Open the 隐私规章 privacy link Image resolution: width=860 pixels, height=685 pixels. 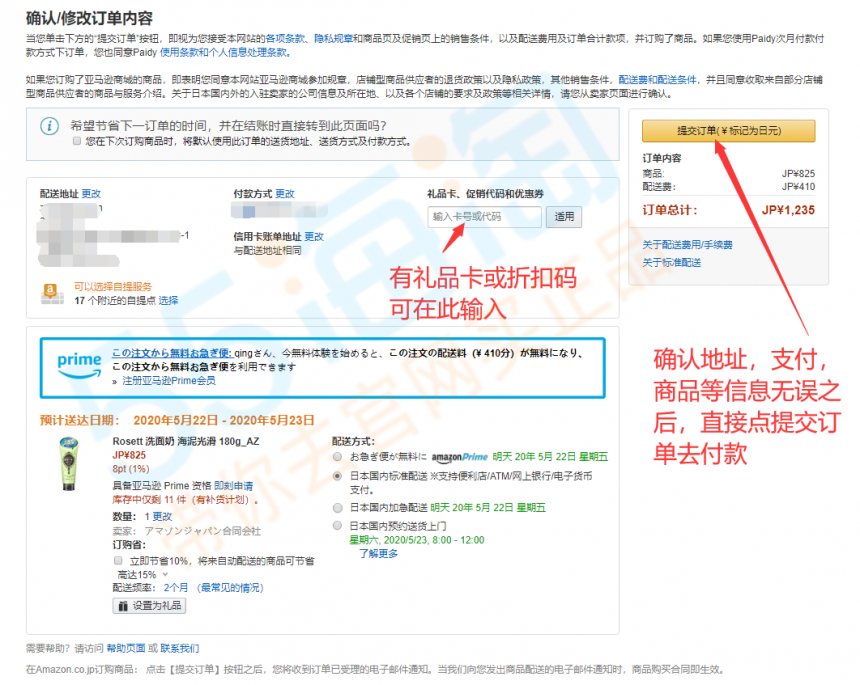pos(333,38)
